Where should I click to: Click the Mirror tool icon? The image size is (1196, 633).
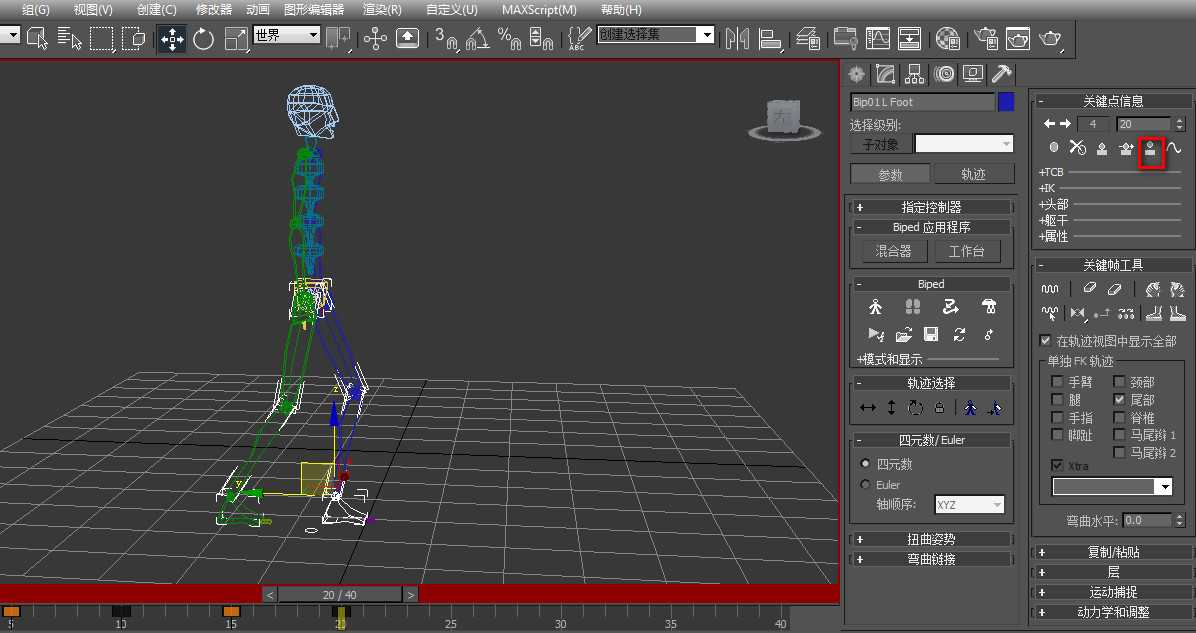pyautogui.click(x=737, y=38)
